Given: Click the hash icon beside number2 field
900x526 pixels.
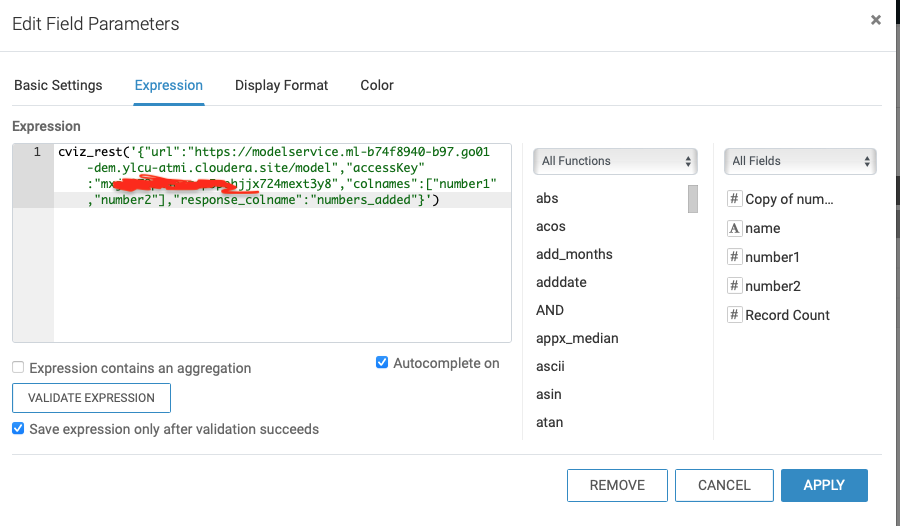Looking at the screenshot, I should point(734,286).
